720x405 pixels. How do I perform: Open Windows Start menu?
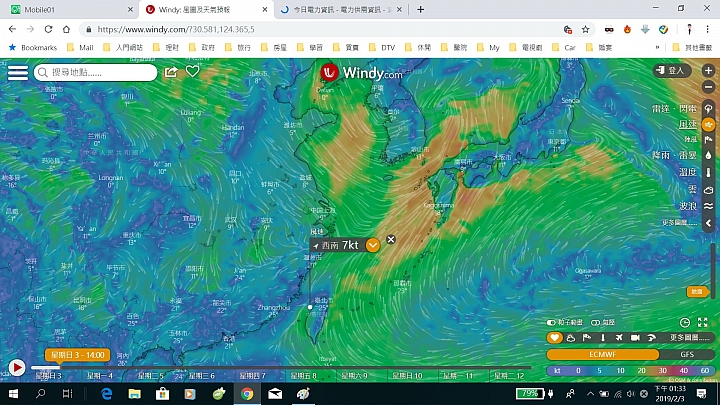click(13, 394)
